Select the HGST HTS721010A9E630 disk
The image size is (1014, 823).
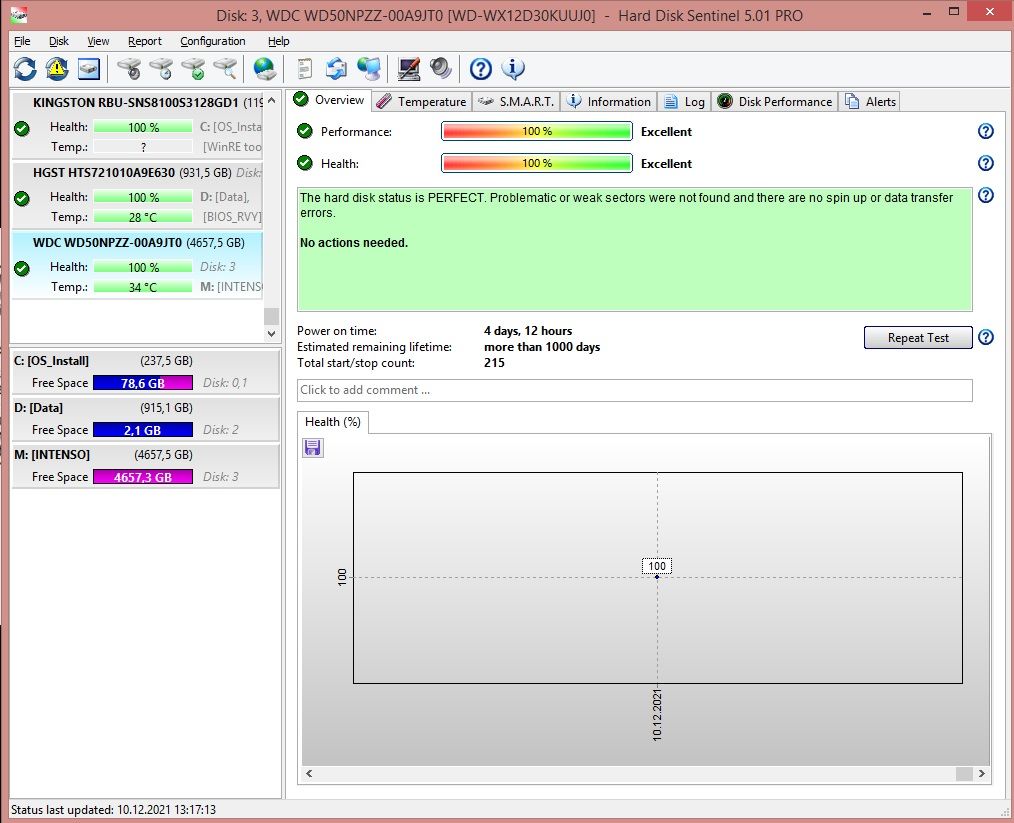[x=137, y=194]
